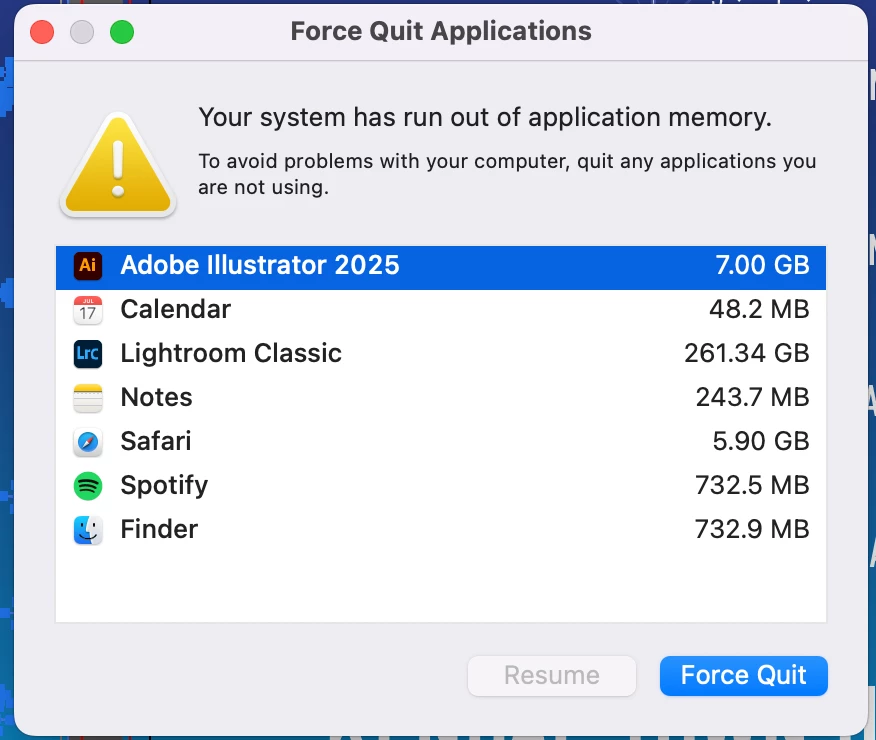Viewport: 876px width, 740px height.
Task: Click the Safari compass icon
Action: pyautogui.click(x=88, y=442)
